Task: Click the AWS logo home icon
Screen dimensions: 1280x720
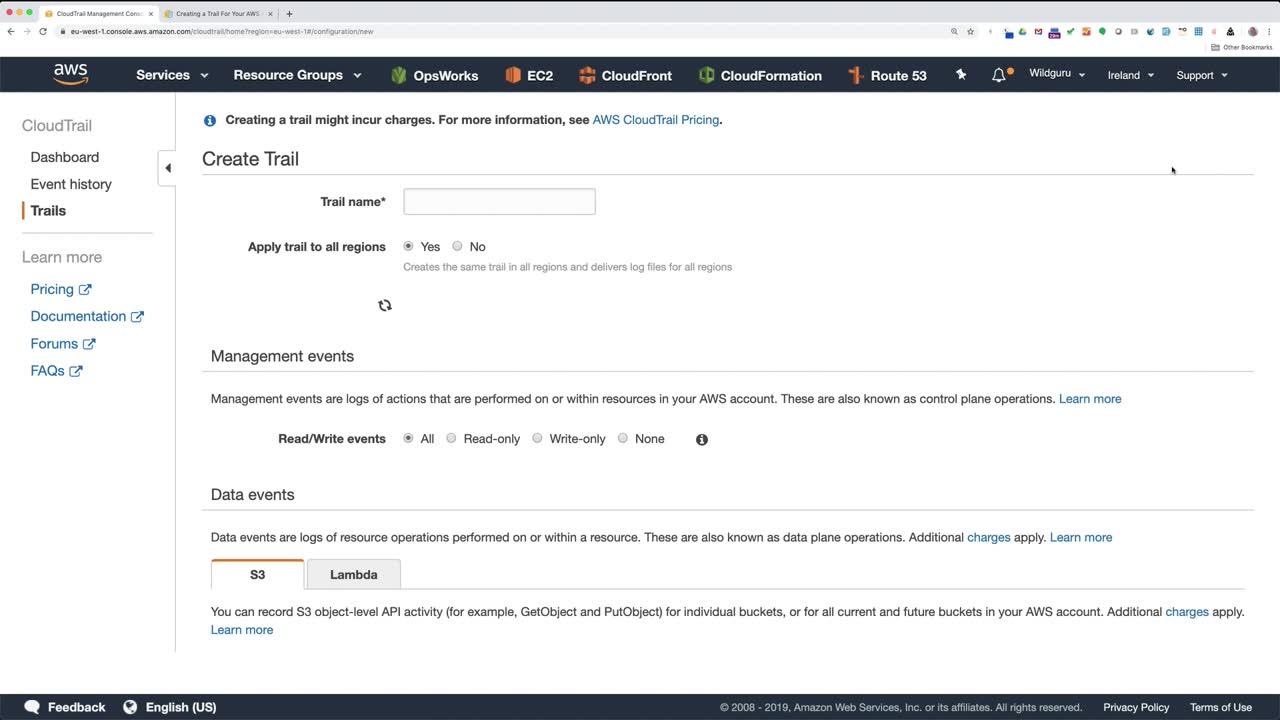Action: coord(71,75)
